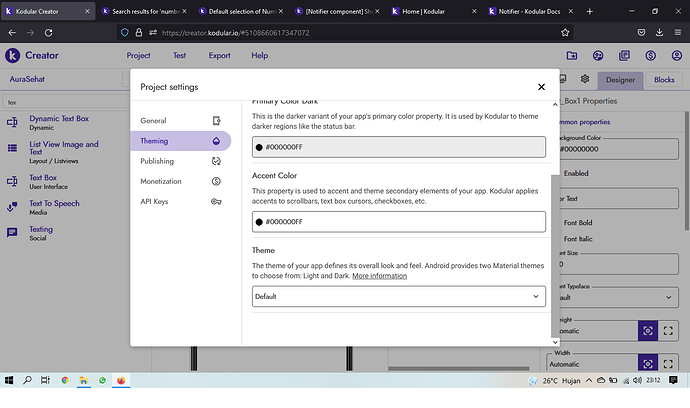Click the library copy icon in header
The image size is (690, 408).
click(624, 55)
